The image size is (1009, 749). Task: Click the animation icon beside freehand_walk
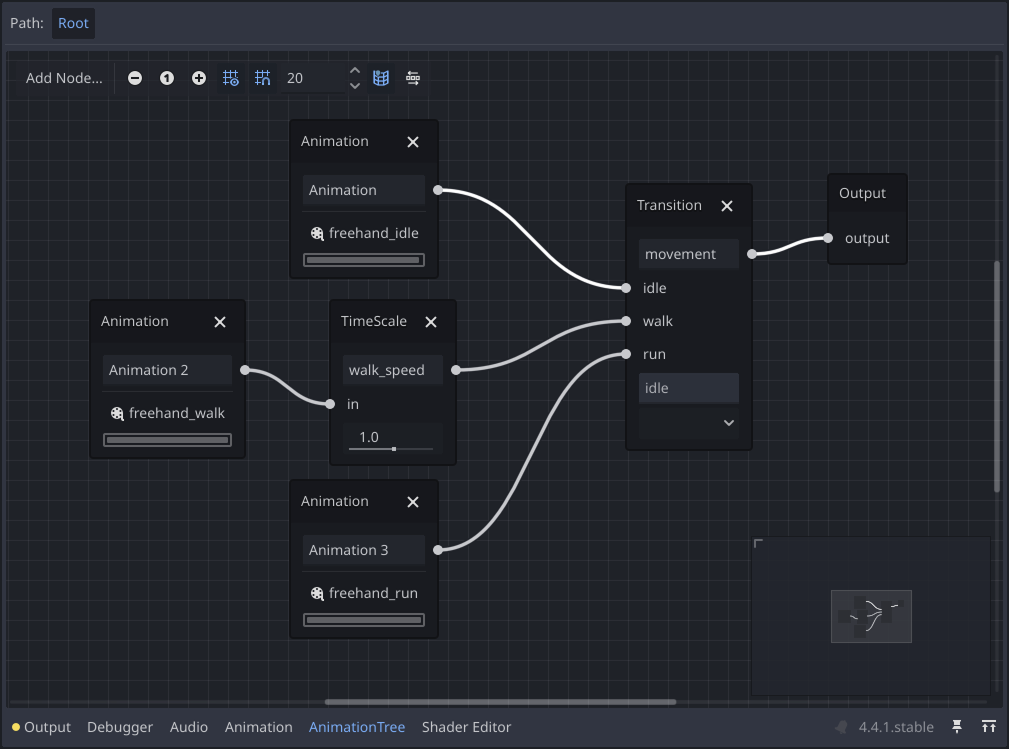[x=117, y=414]
